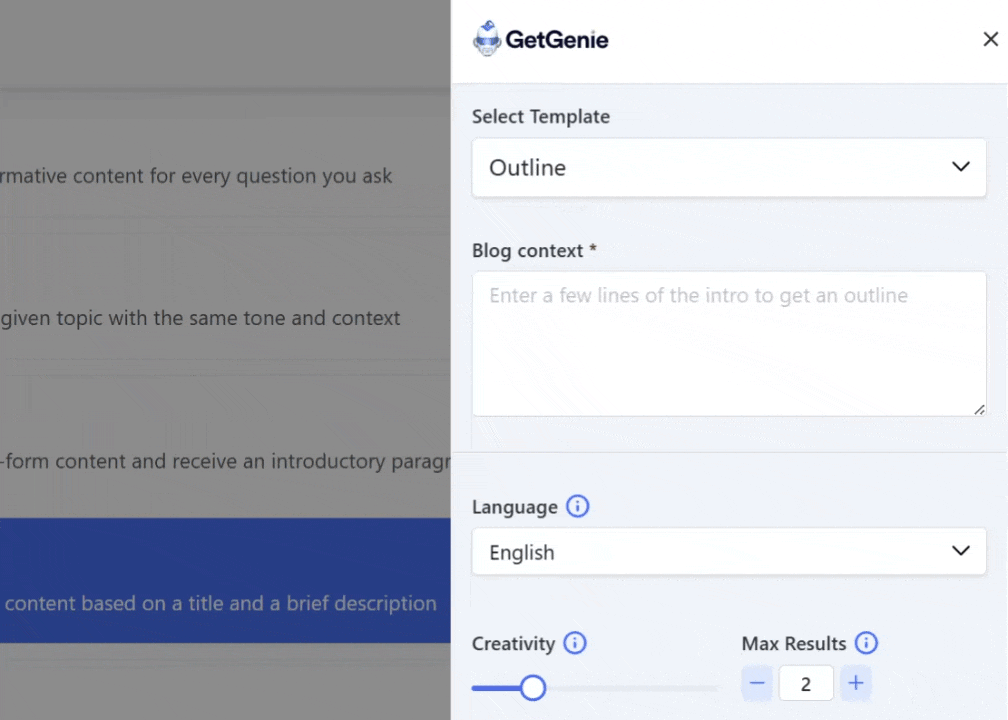Image resolution: width=1008 pixels, height=720 pixels.
Task: Open the Select Template dropdown showing Outline
Action: [728, 167]
